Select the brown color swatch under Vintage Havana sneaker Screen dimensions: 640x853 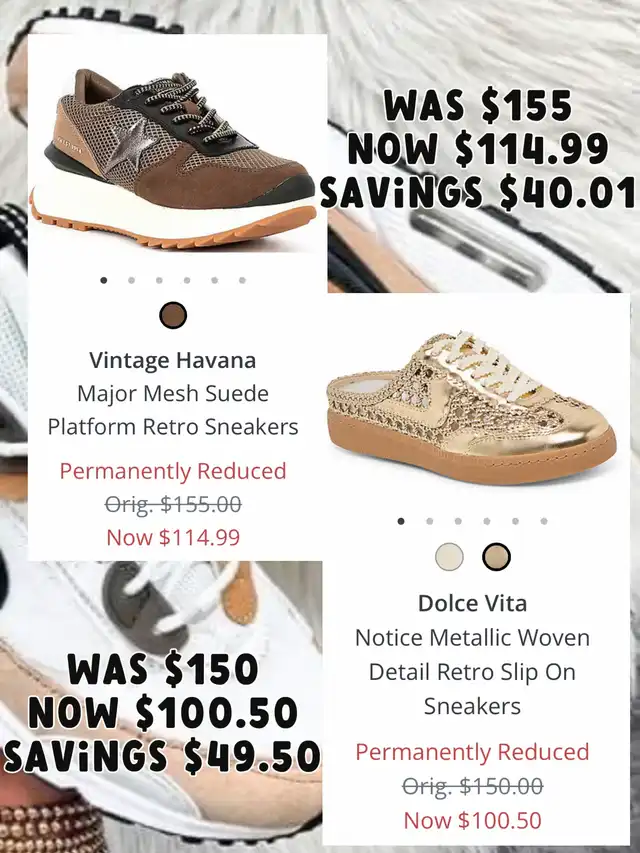[x=173, y=315]
